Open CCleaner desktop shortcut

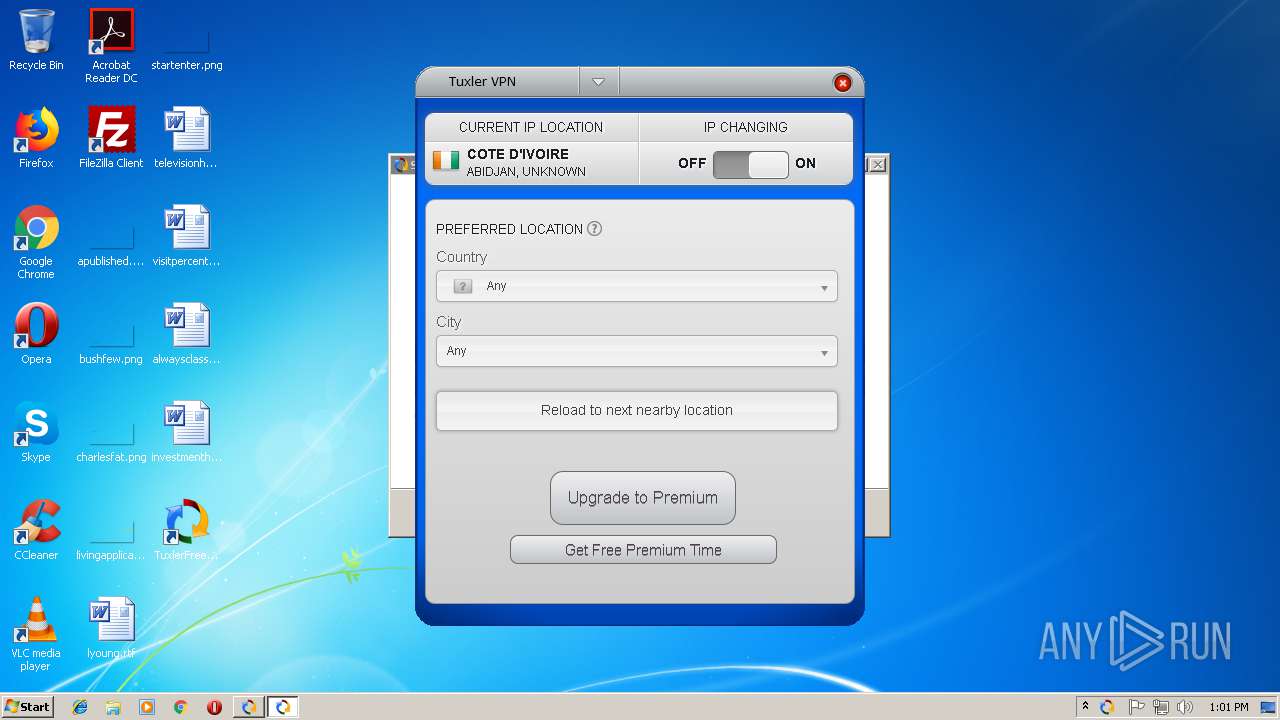pos(36,530)
